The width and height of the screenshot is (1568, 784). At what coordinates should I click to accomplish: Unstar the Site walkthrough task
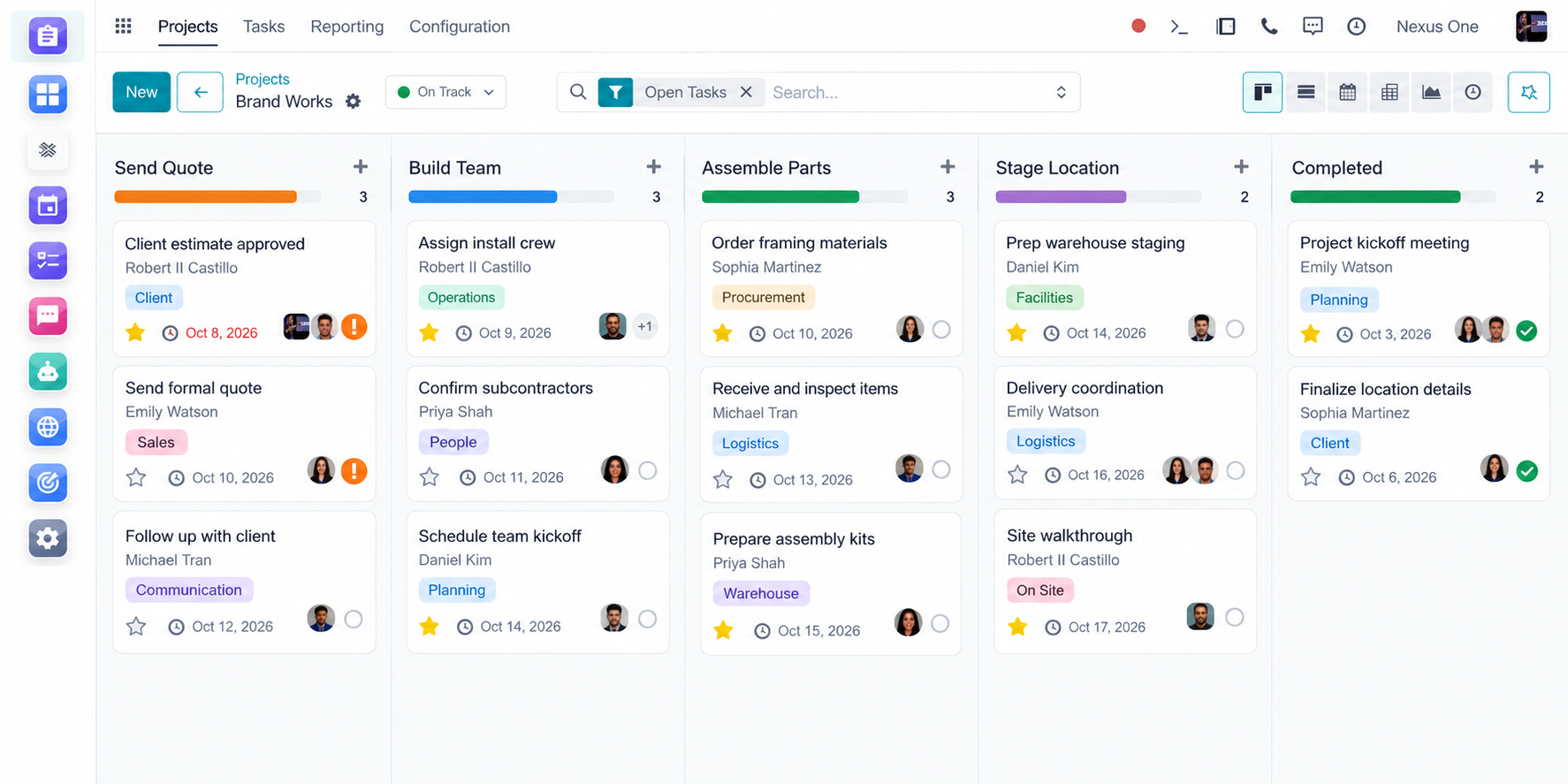[x=1017, y=627]
